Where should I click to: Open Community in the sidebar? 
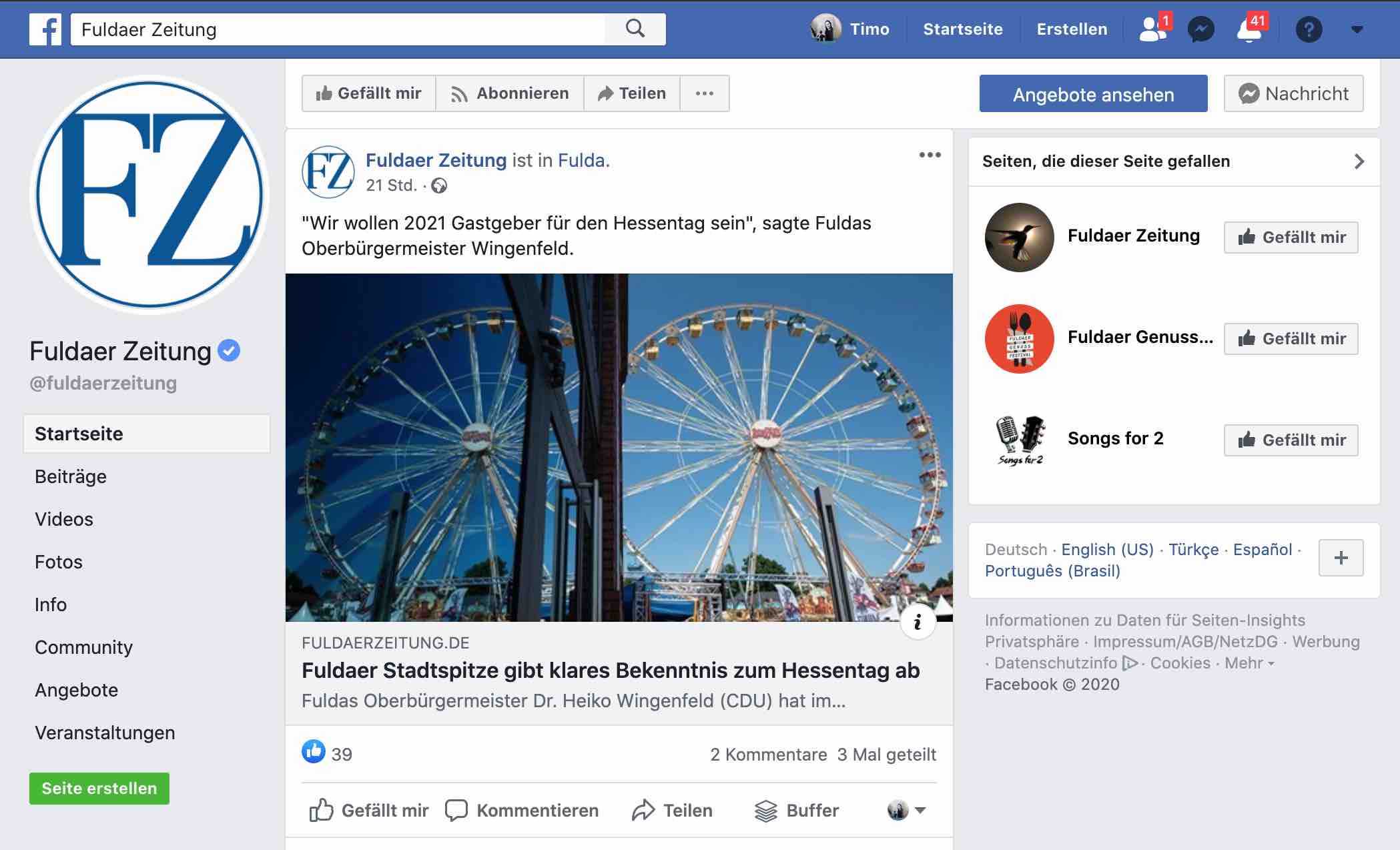point(83,647)
